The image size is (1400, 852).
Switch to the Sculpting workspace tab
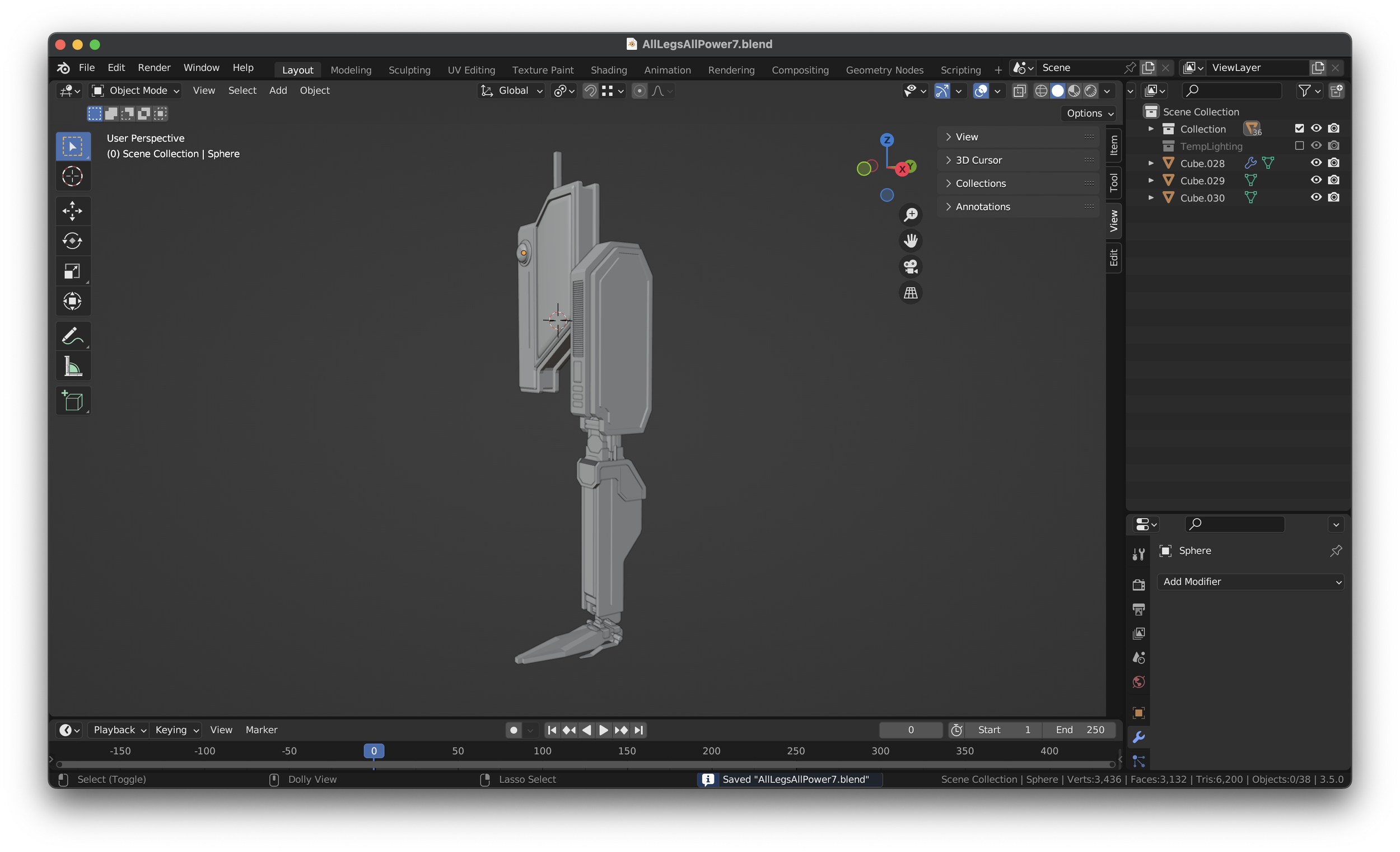(409, 70)
